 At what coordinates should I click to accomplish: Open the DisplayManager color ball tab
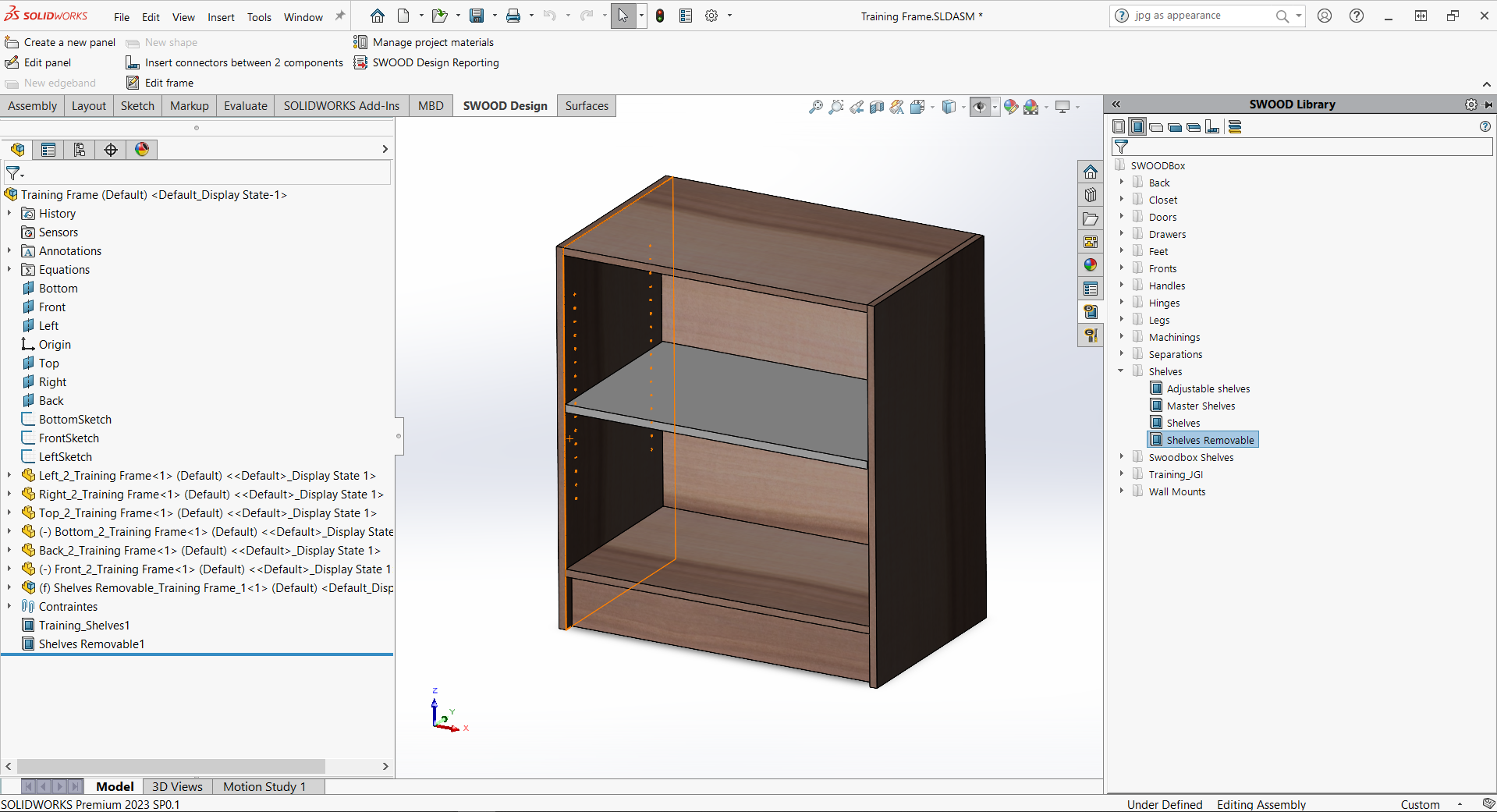tap(142, 150)
